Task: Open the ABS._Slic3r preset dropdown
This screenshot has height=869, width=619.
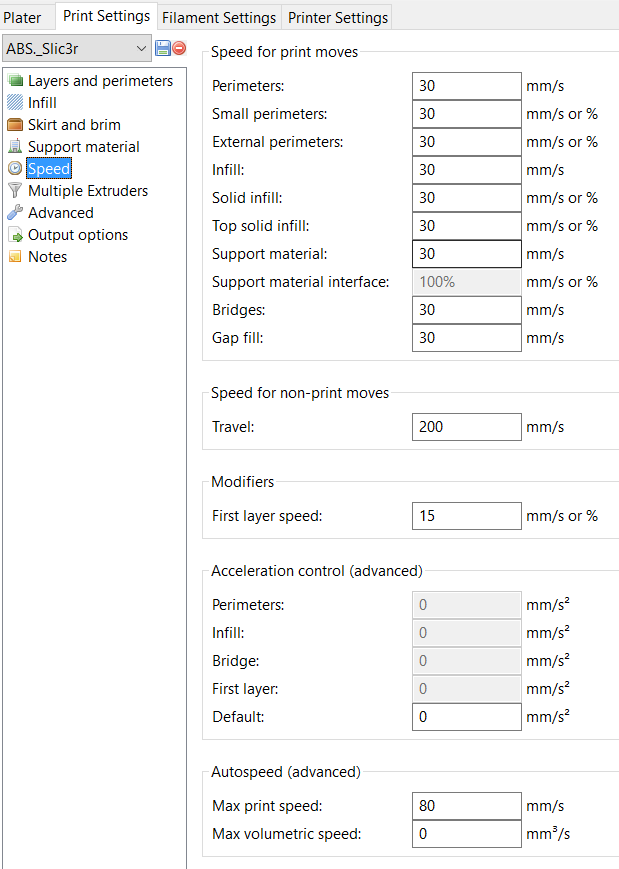Action: (76, 48)
